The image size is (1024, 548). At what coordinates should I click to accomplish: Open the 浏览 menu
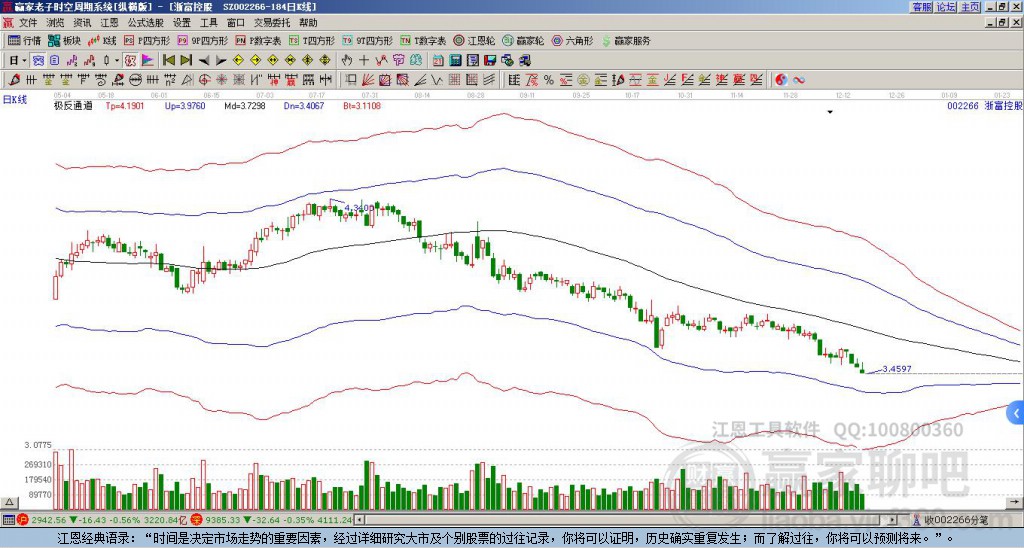coord(56,23)
